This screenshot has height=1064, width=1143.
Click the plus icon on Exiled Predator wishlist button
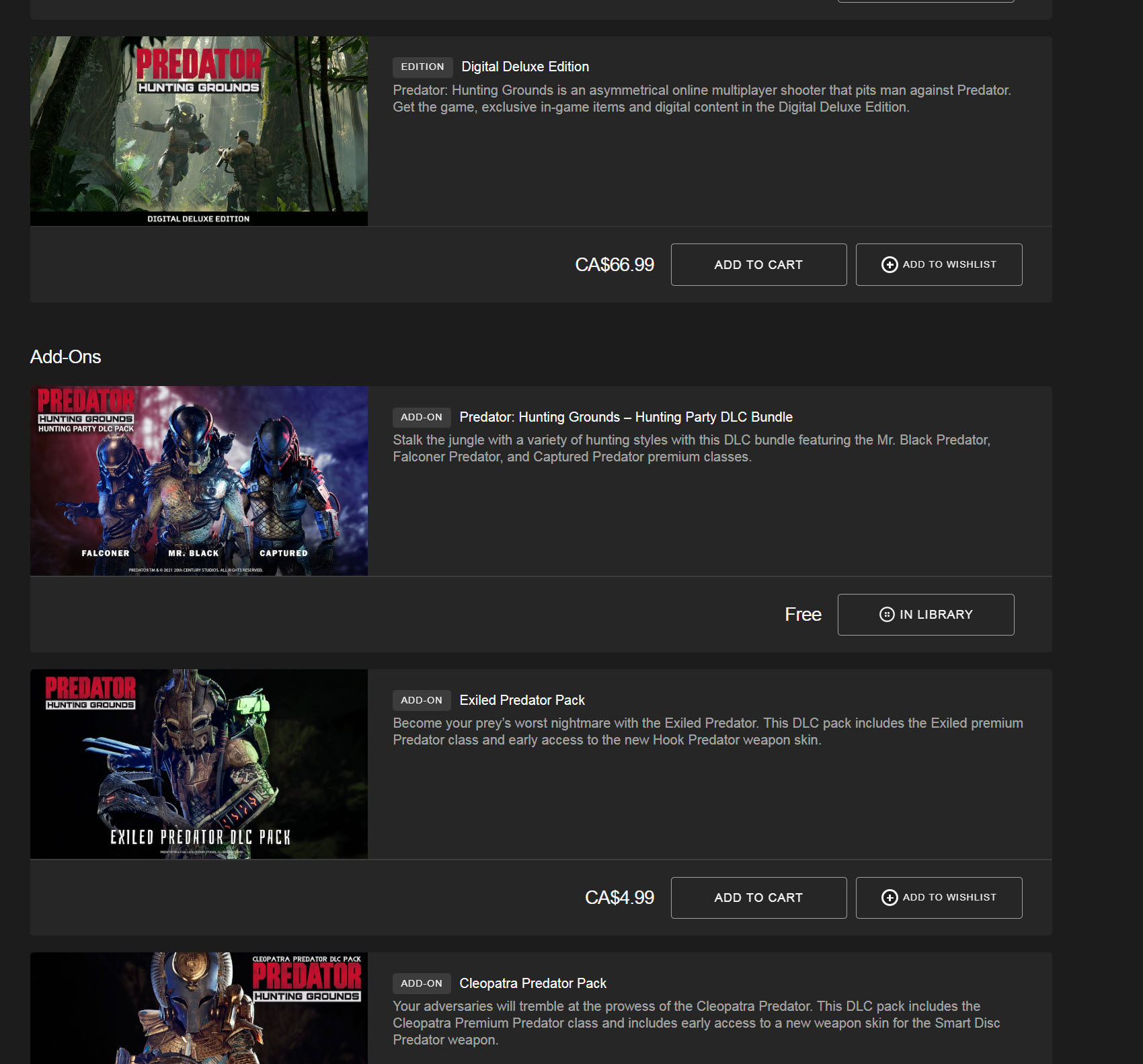(889, 898)
